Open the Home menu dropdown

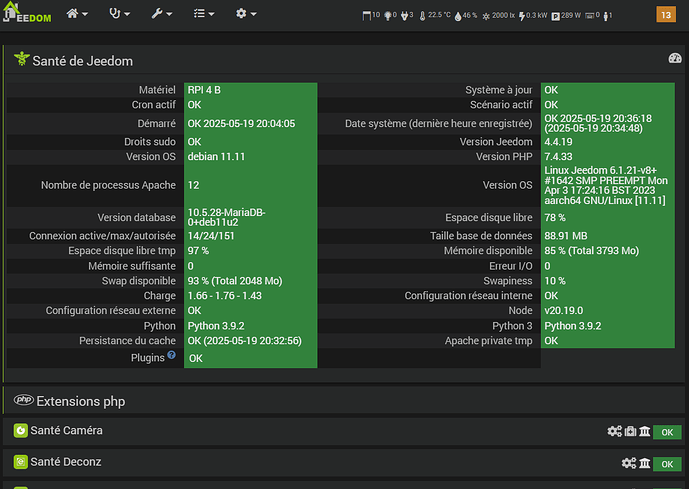click(x=77, y=14)
